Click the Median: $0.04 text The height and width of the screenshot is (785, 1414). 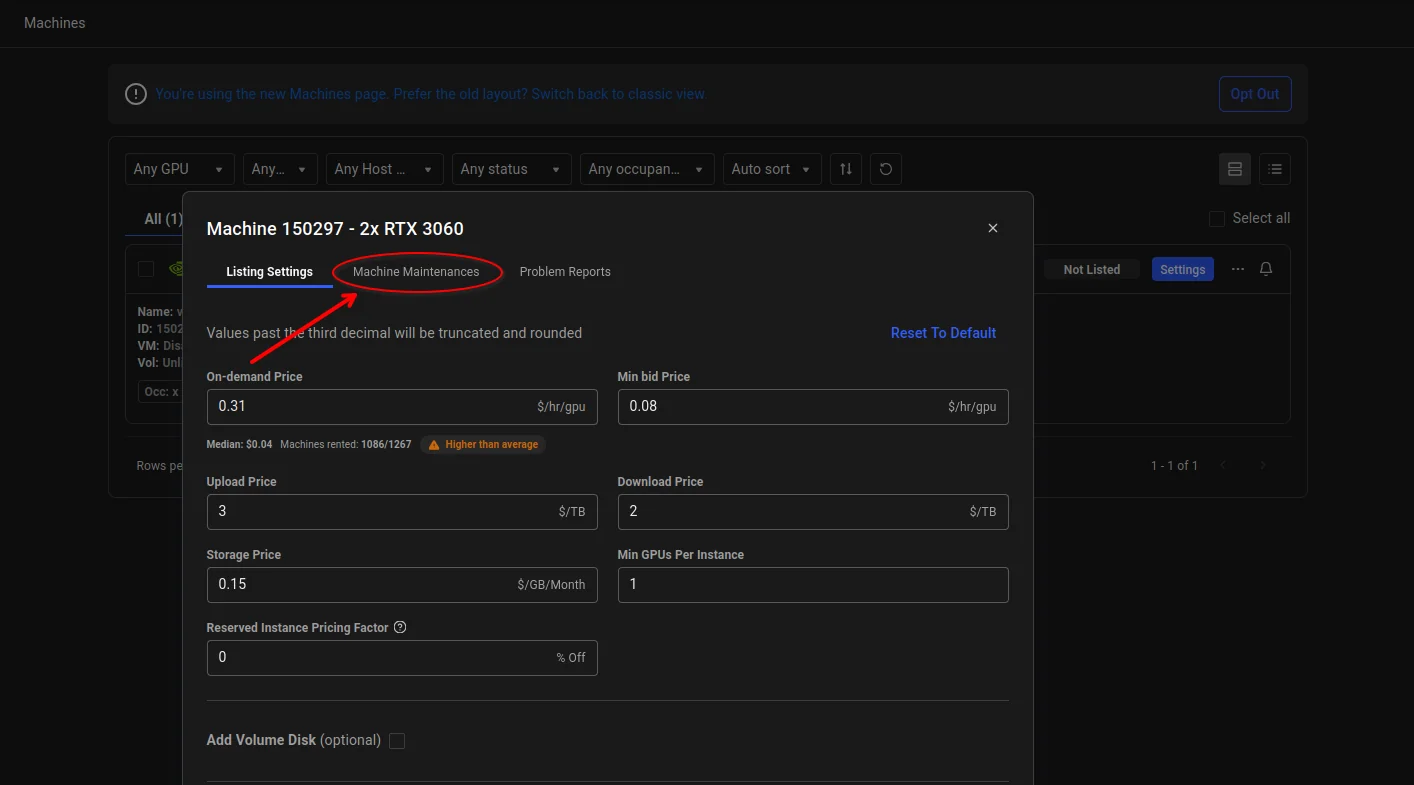239,444
